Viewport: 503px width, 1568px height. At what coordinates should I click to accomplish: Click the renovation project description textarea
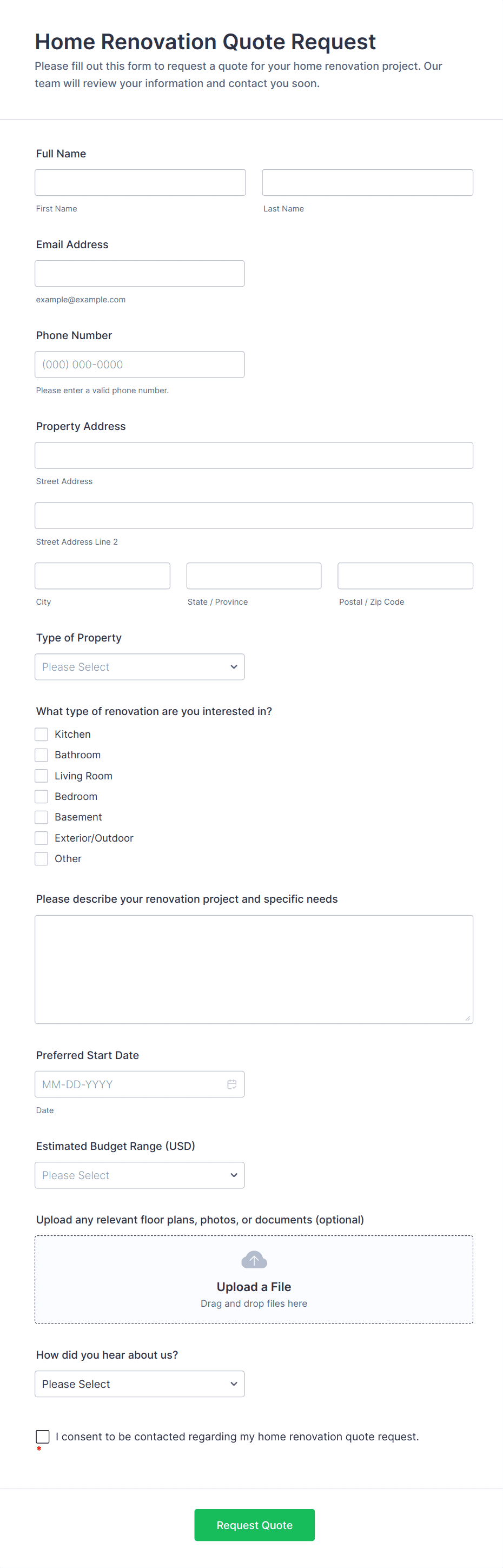254,970
